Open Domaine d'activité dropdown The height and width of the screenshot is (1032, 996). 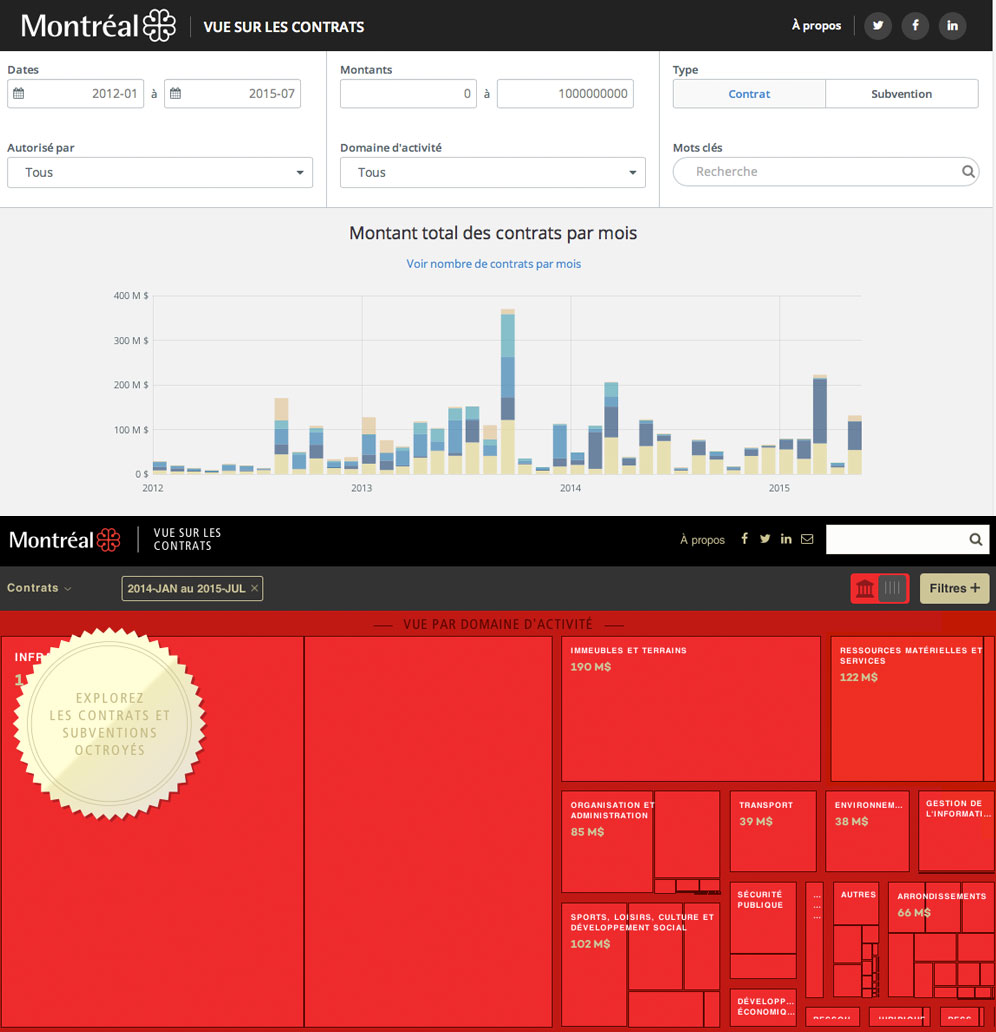click(x=492, y=172)
